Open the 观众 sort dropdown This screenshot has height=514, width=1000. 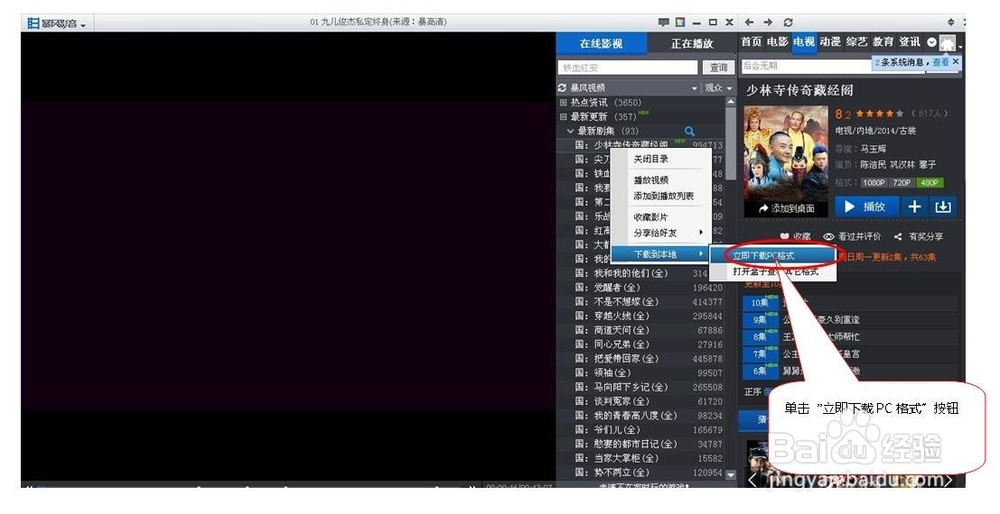coord(718,88)
